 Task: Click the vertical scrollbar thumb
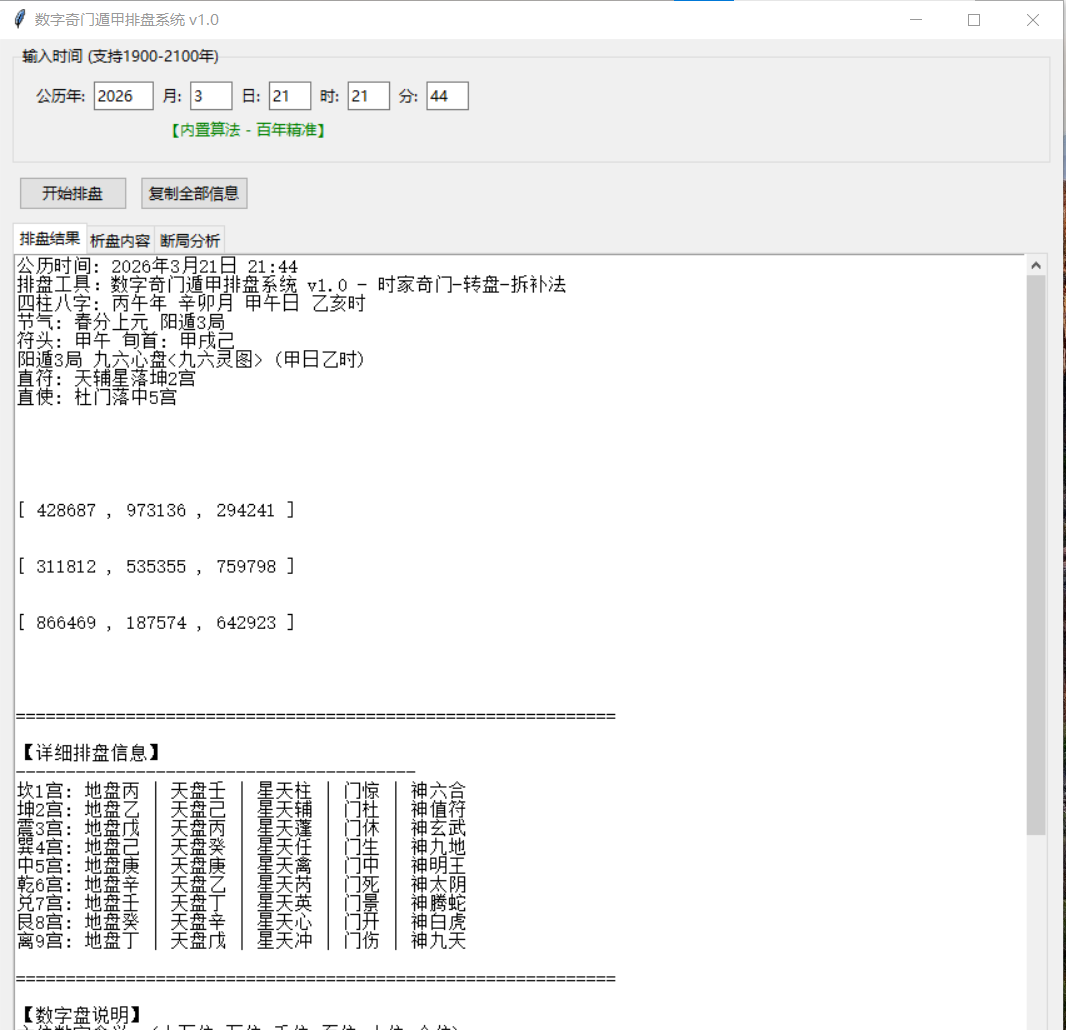(1035, 555)
